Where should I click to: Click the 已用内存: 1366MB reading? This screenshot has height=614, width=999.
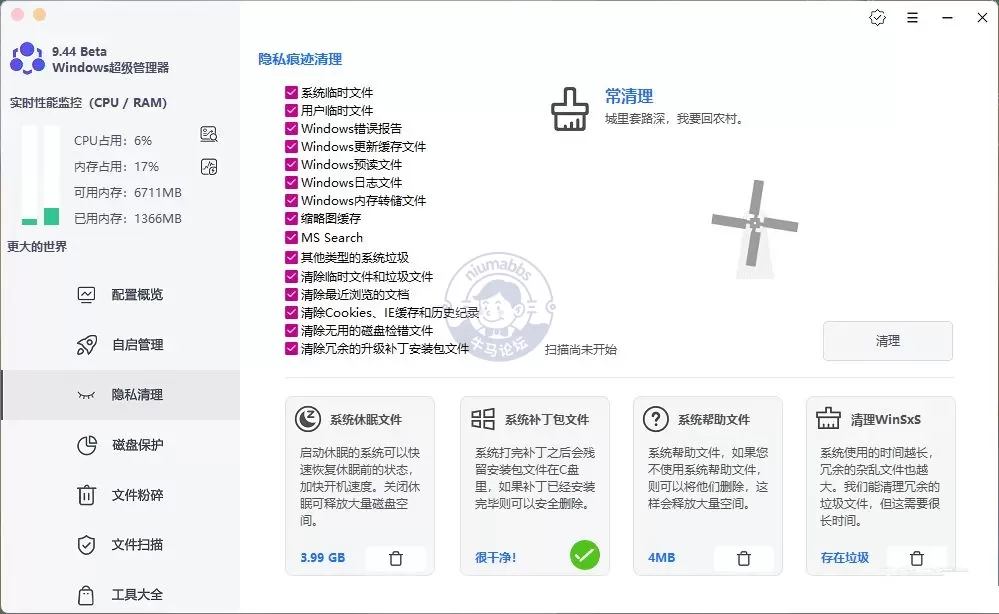pos(127,218)
